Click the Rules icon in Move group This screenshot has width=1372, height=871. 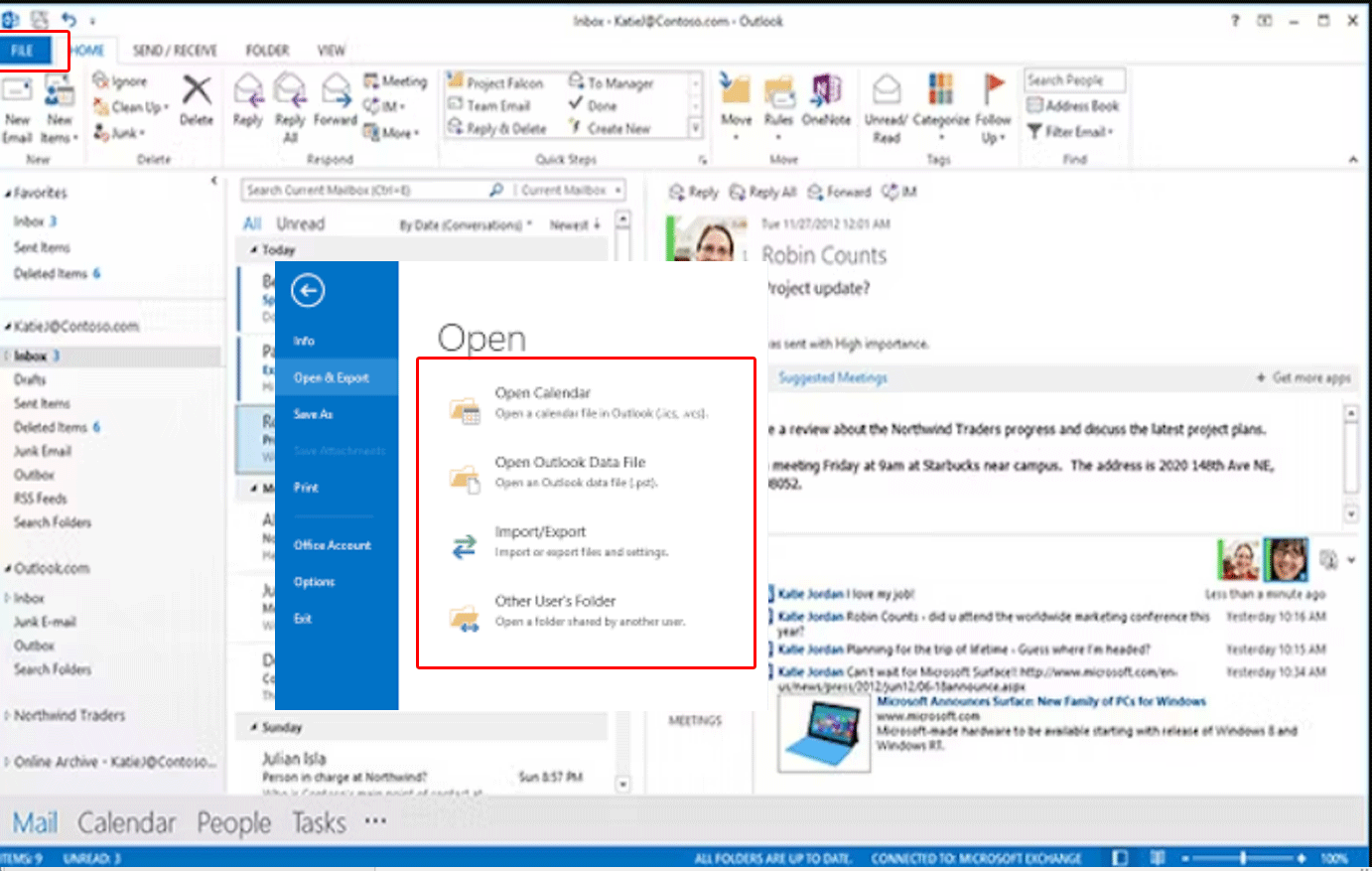[779, 92]
